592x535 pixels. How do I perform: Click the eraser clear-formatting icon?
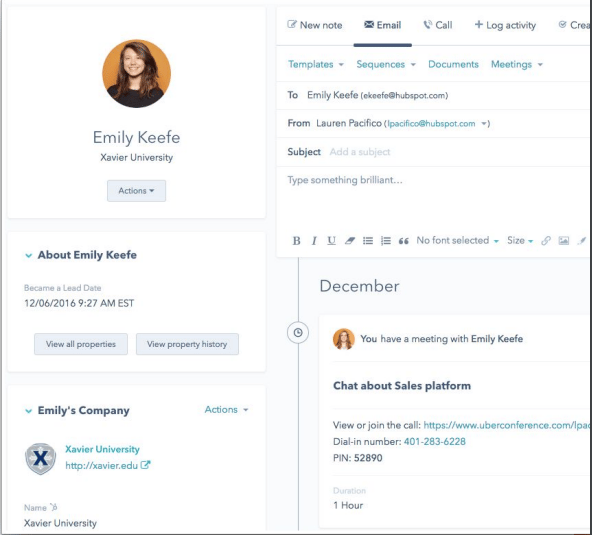click(x=350, y=241)
